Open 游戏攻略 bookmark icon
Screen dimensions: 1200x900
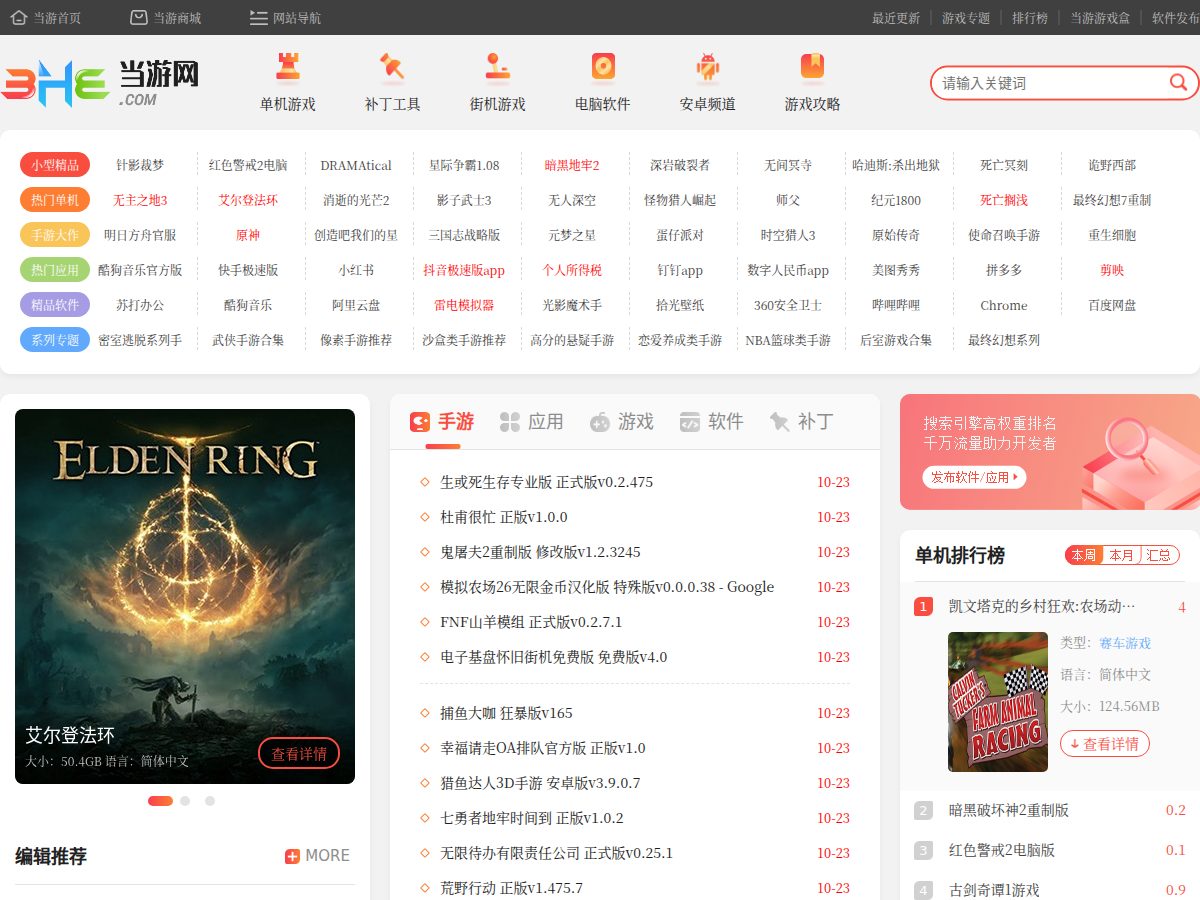[x=813, y=67]
